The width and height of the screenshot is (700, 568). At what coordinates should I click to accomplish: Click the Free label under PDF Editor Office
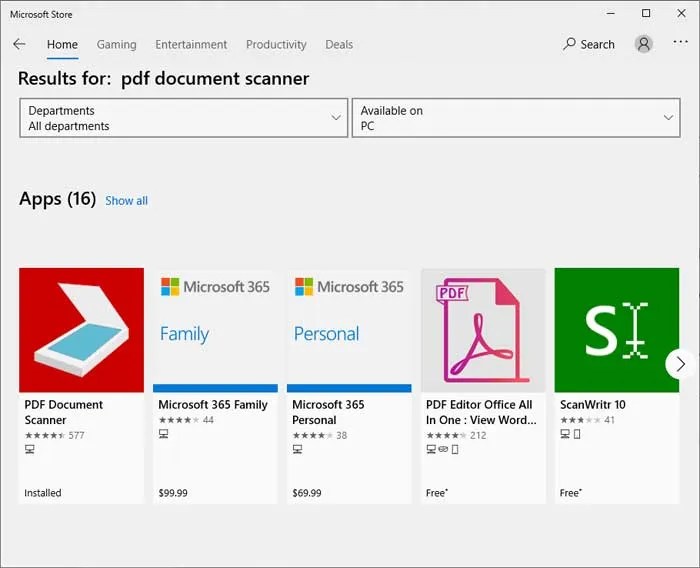click(437, 493)
